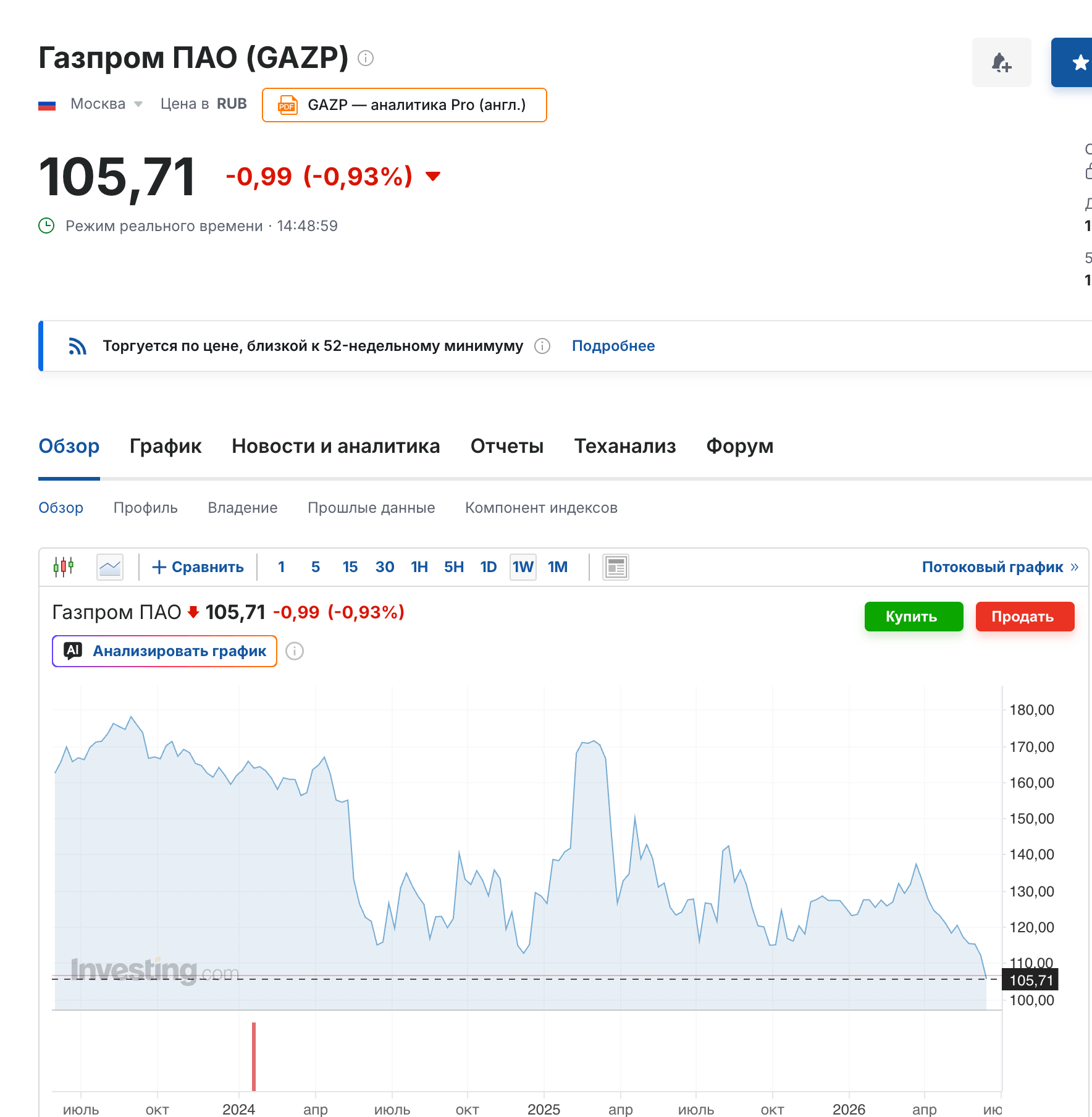
Task: Click the 2025 label on time axis
Action: coord(544,1110)
